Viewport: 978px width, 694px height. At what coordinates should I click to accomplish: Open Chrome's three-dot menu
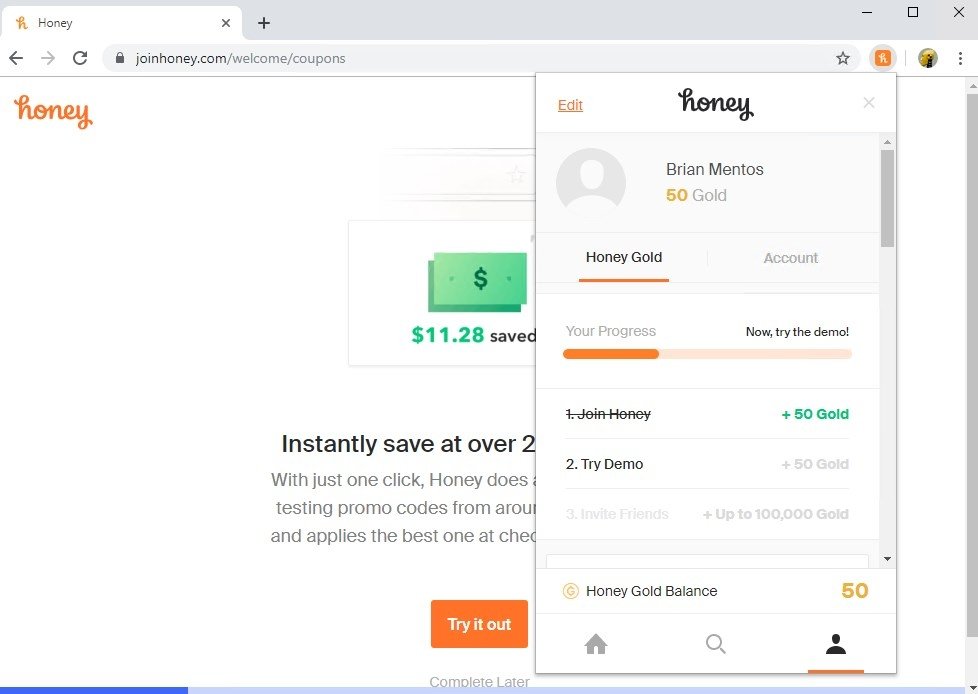point(960,58)
